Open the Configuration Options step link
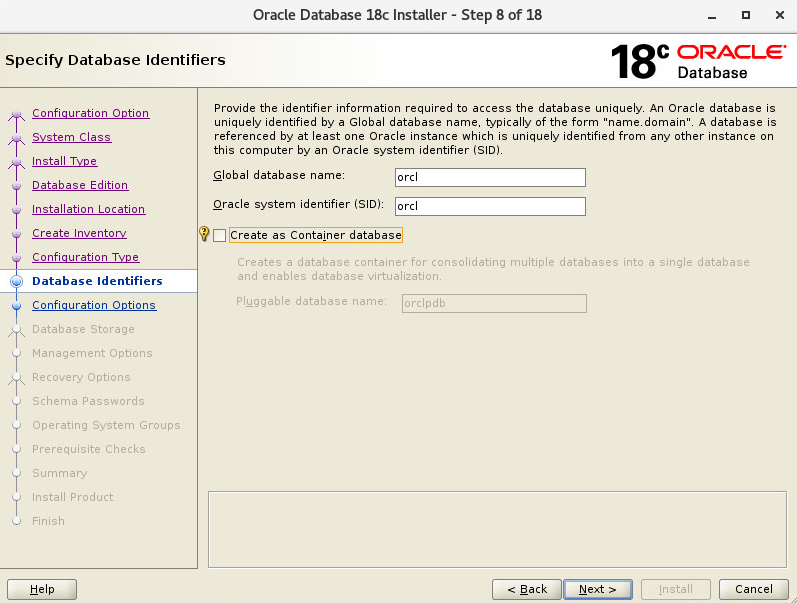Viewport: 797px width, 603px height. [94, 305]
